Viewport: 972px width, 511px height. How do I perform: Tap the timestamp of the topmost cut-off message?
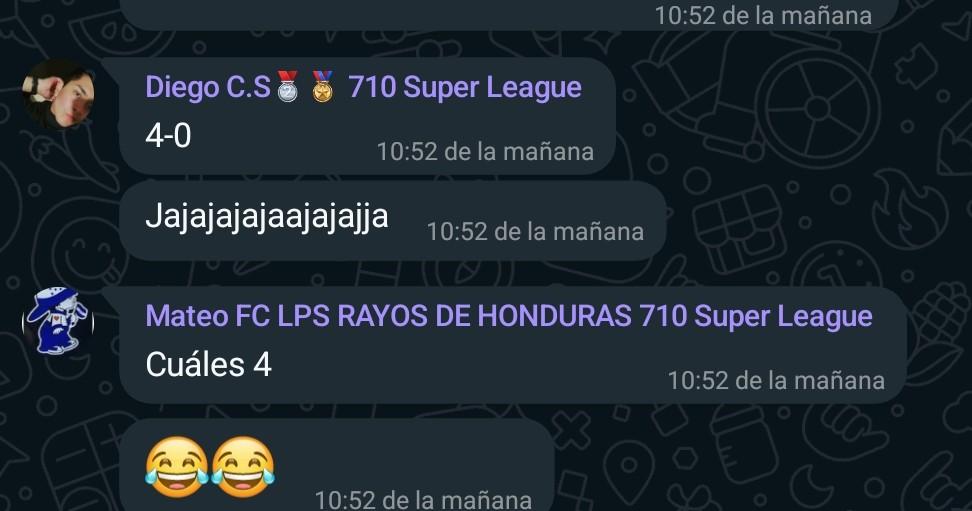pos(763,15)
